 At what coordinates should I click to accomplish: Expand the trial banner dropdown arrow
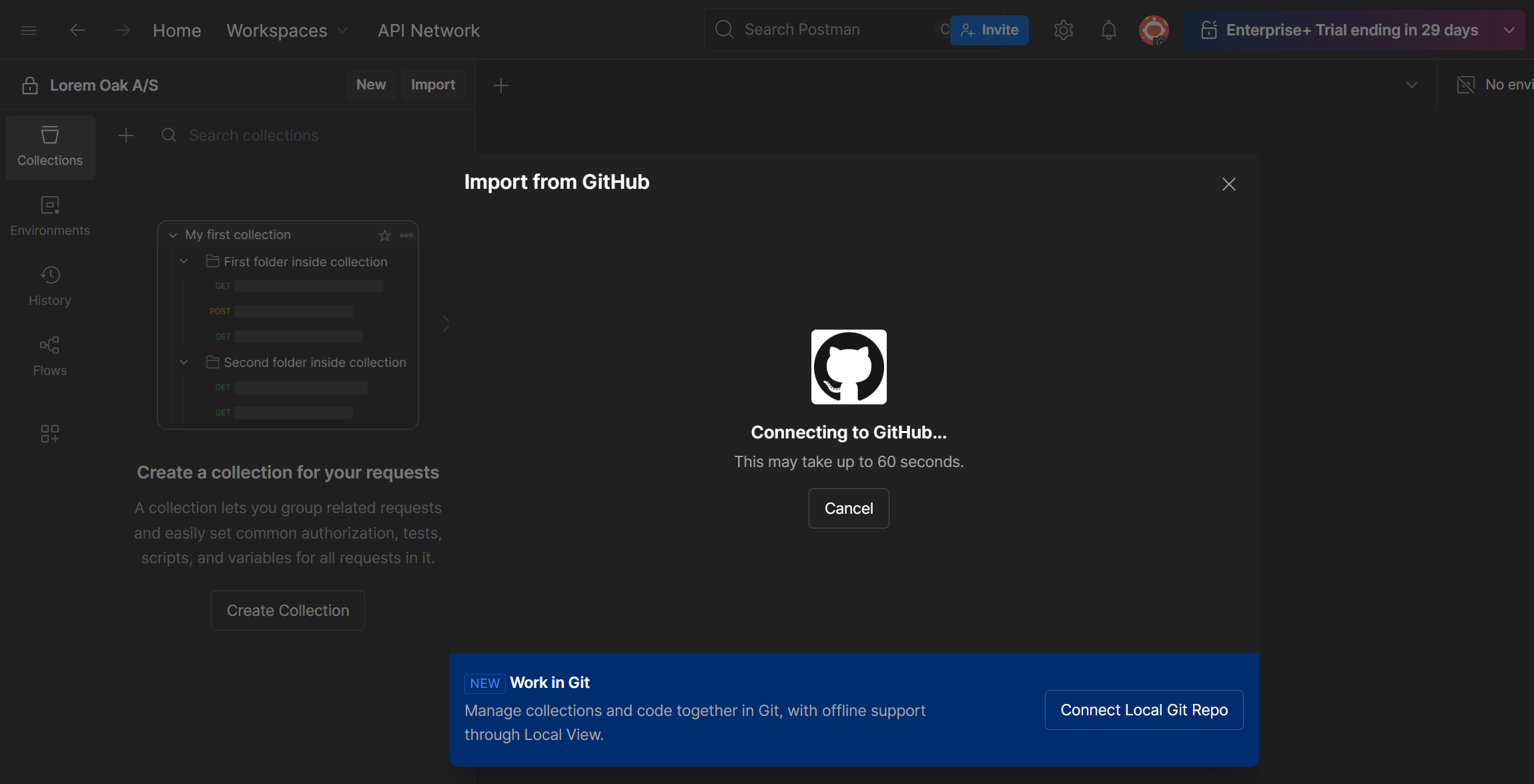pyautogui.click(x=1509, y=30)
